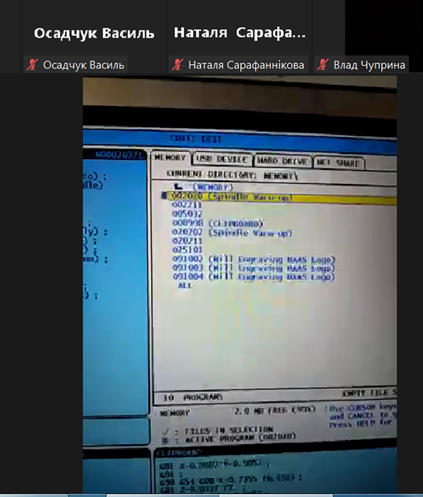Select program O09998 (CLIPBOARD)
The height and width of the screenshot is (497, 423).
coord(217,223)
